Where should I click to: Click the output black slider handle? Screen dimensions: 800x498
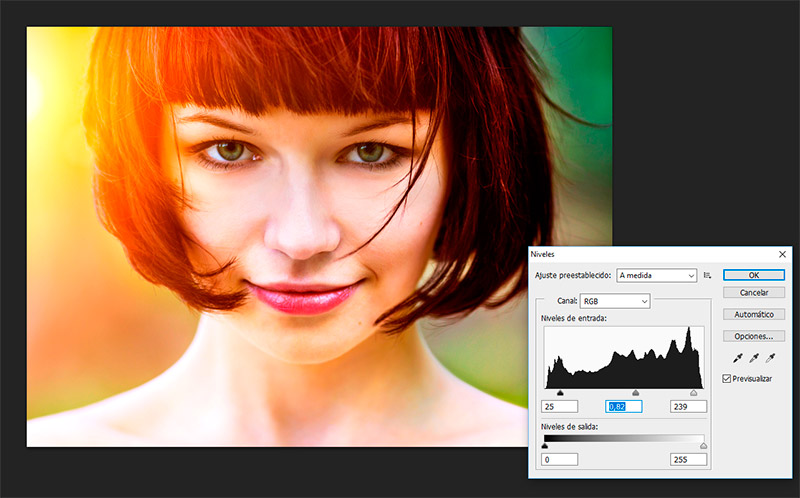pyautogui.click(x=545, y=446)
